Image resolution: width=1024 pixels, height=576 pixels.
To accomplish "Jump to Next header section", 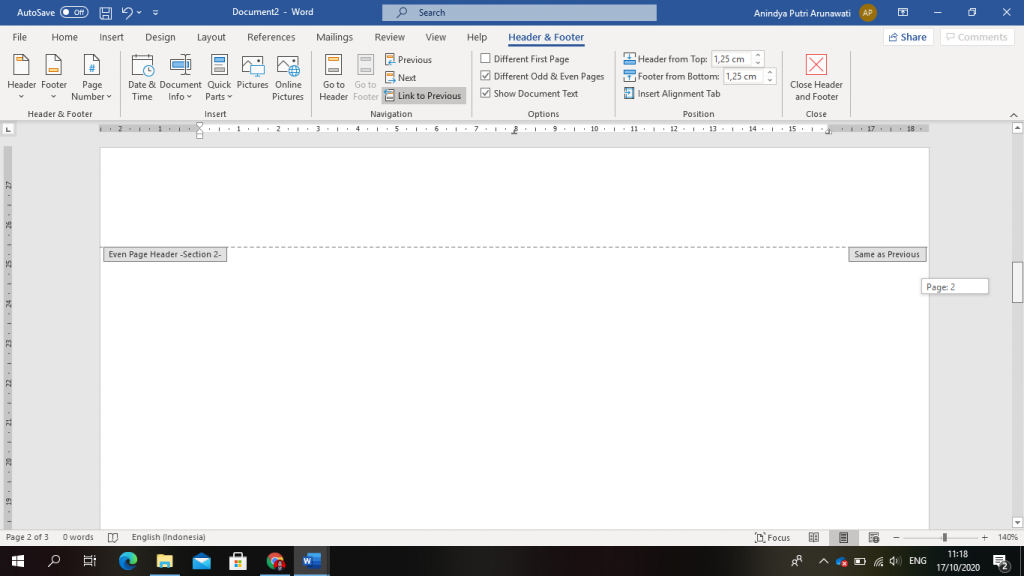I will 400,78.
